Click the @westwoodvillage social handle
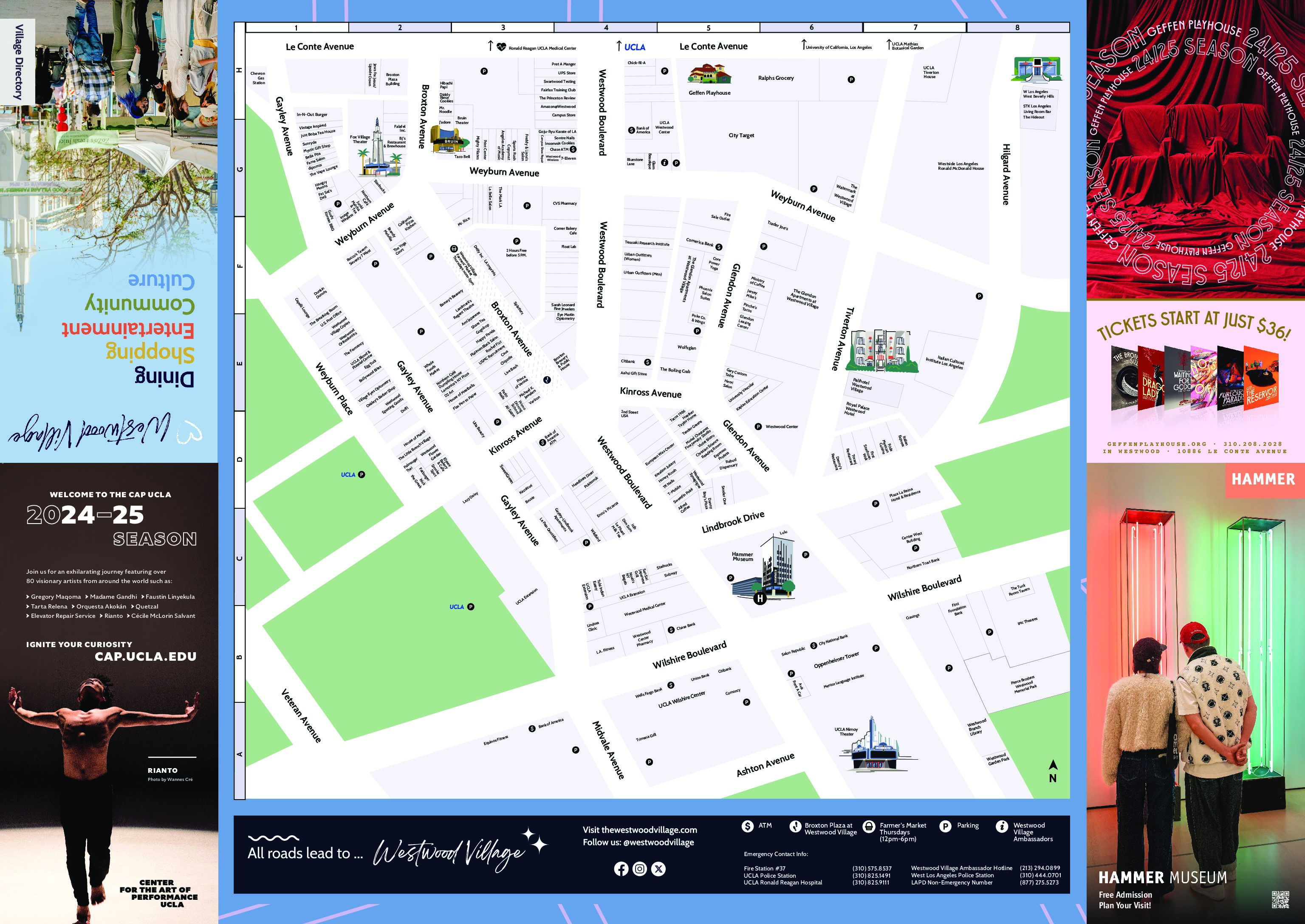 pos(658,842)
